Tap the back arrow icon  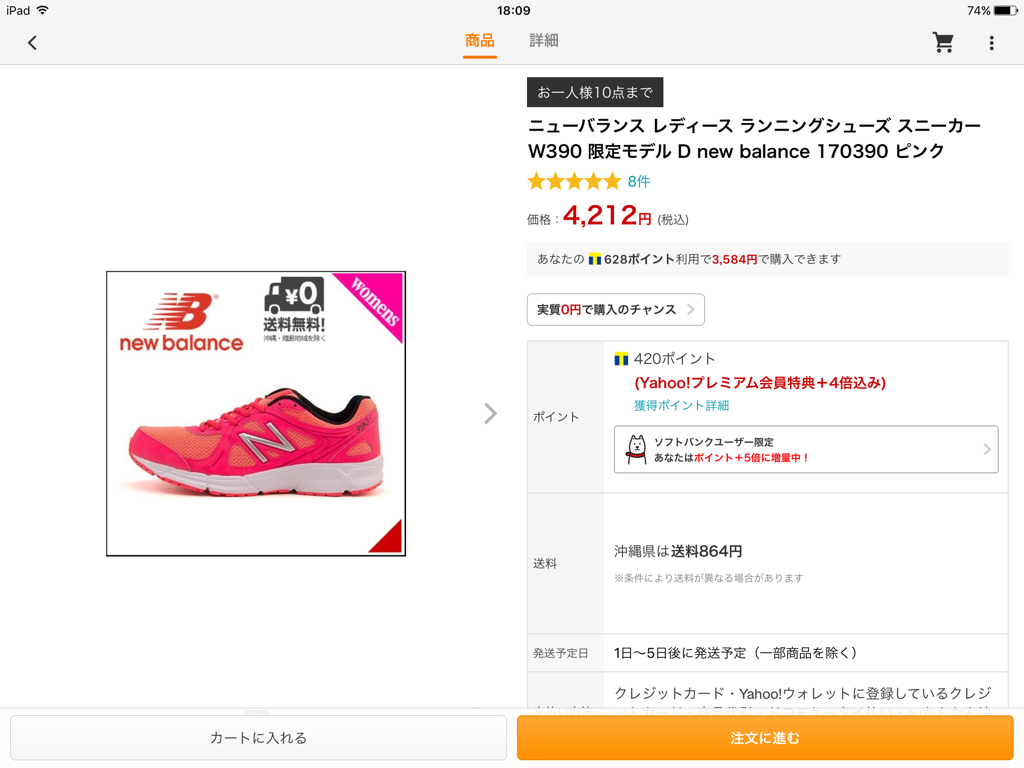(32, 42)
